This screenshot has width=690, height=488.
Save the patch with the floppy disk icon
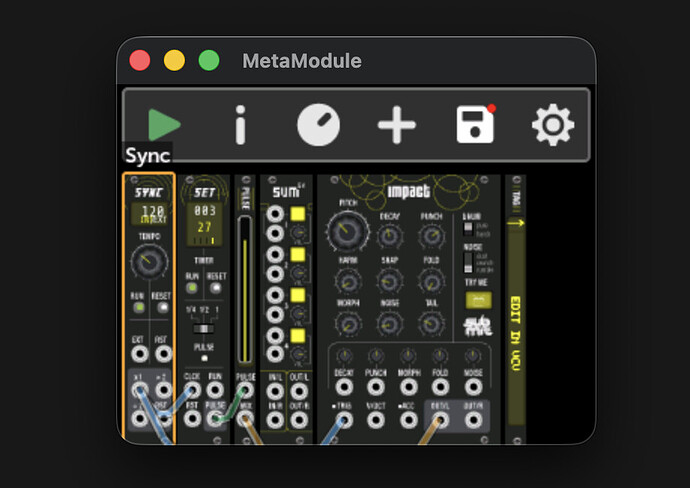pos(476,124)
